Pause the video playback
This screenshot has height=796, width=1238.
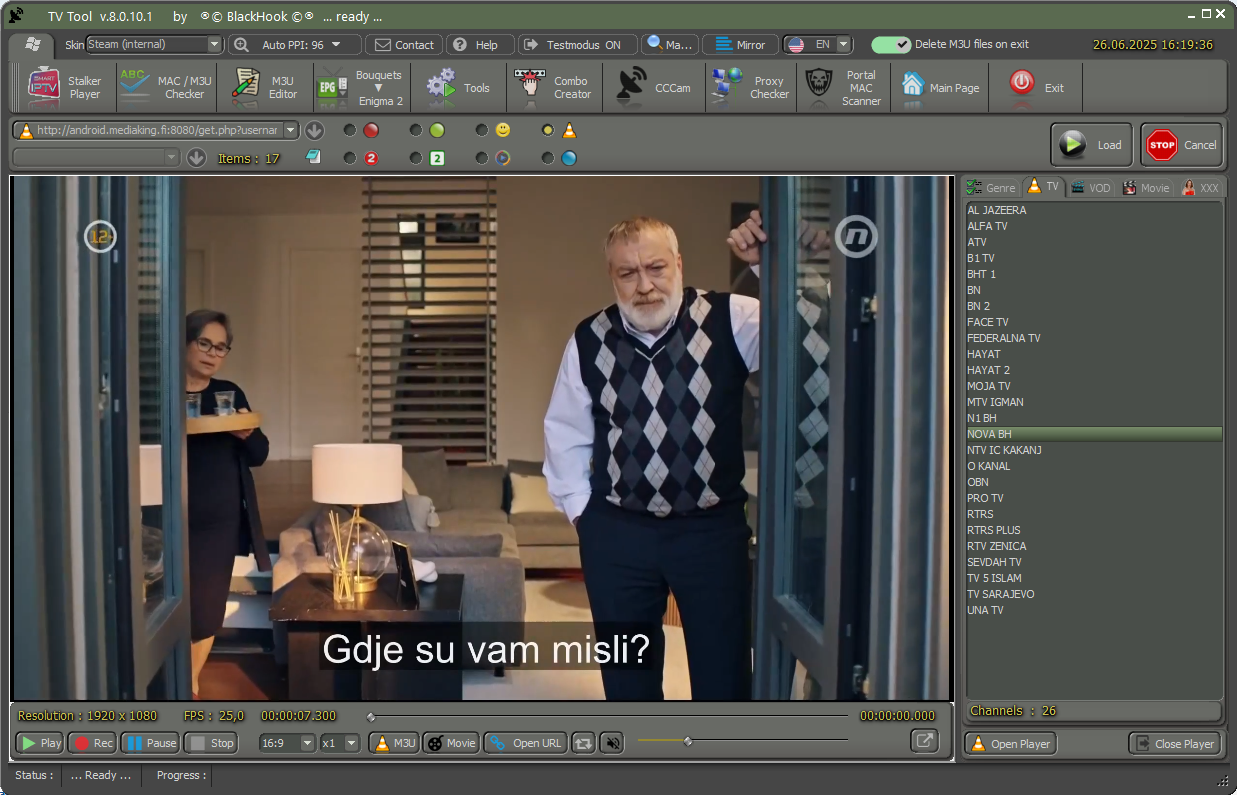(150, 743)
